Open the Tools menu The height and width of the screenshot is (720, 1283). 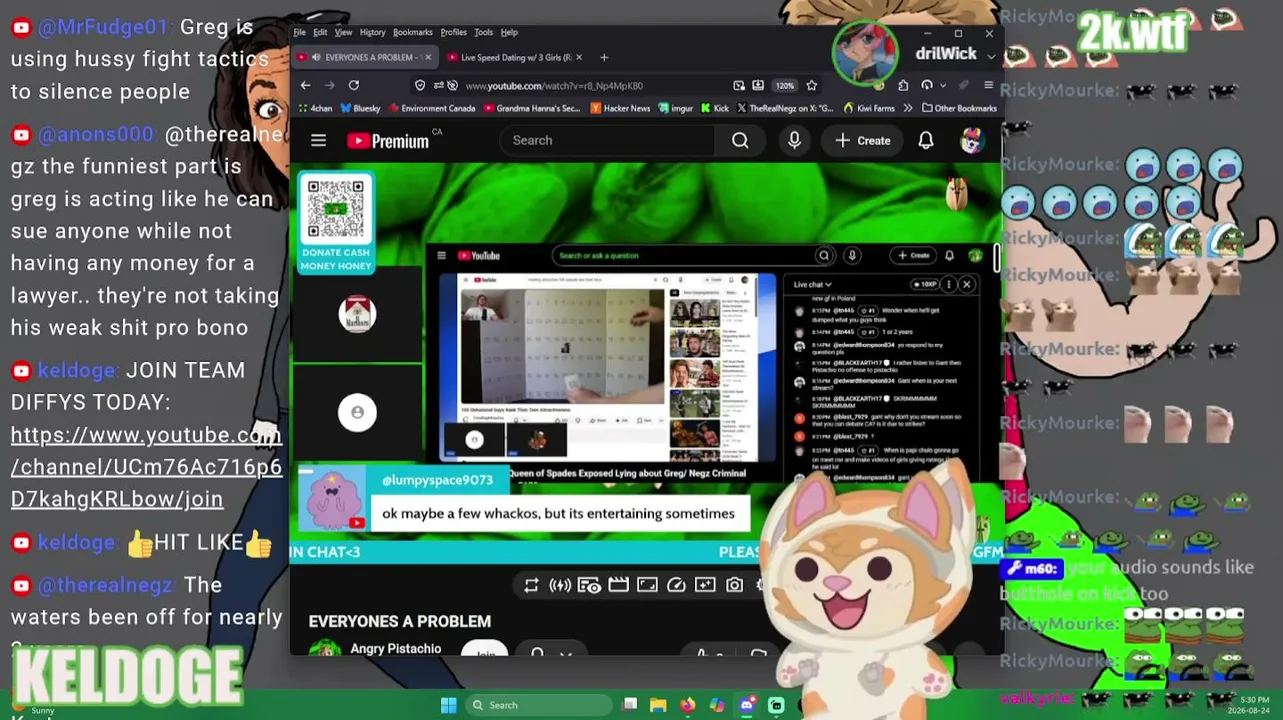[x=483, y=32]
